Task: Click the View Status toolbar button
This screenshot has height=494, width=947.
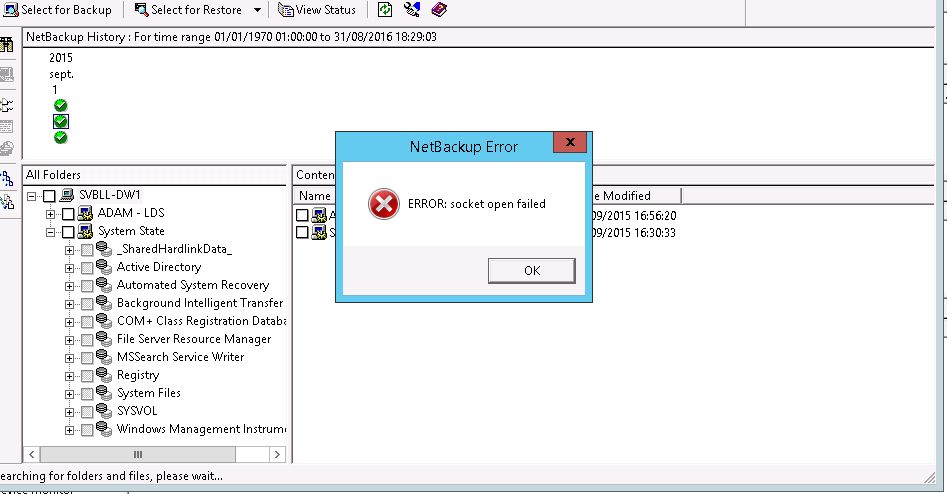Action: [x=317, y=10]
